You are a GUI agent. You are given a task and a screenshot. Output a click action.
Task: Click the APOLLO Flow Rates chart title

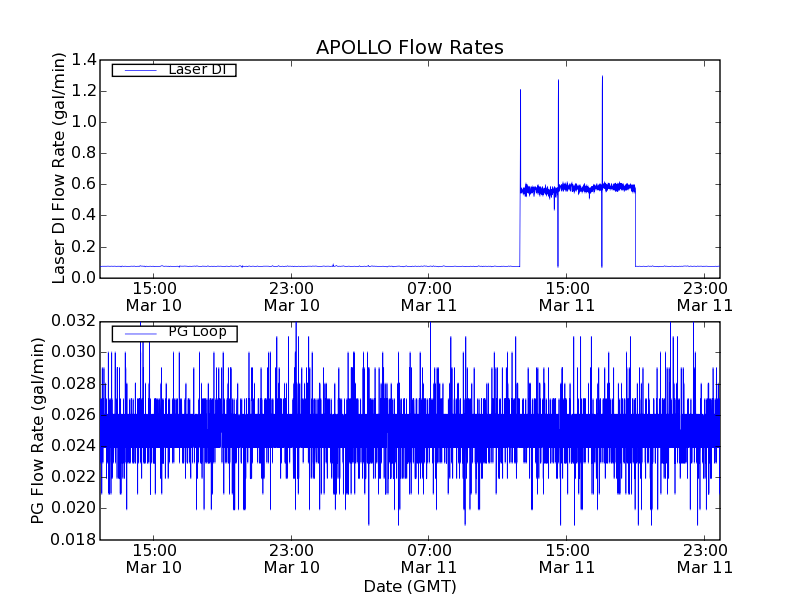(409, 47)
